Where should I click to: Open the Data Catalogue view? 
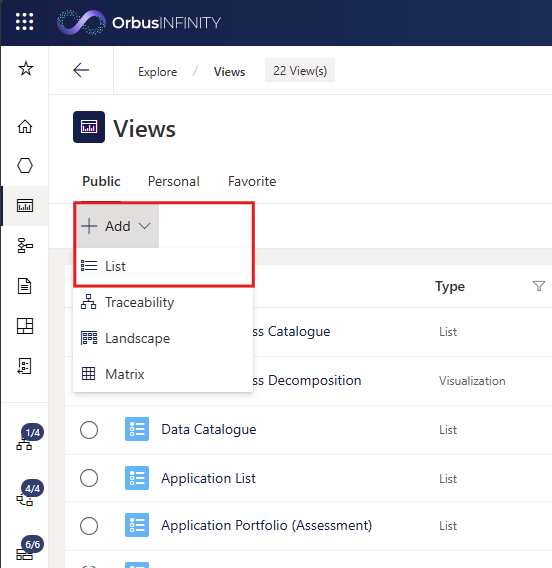coord(209,430)
